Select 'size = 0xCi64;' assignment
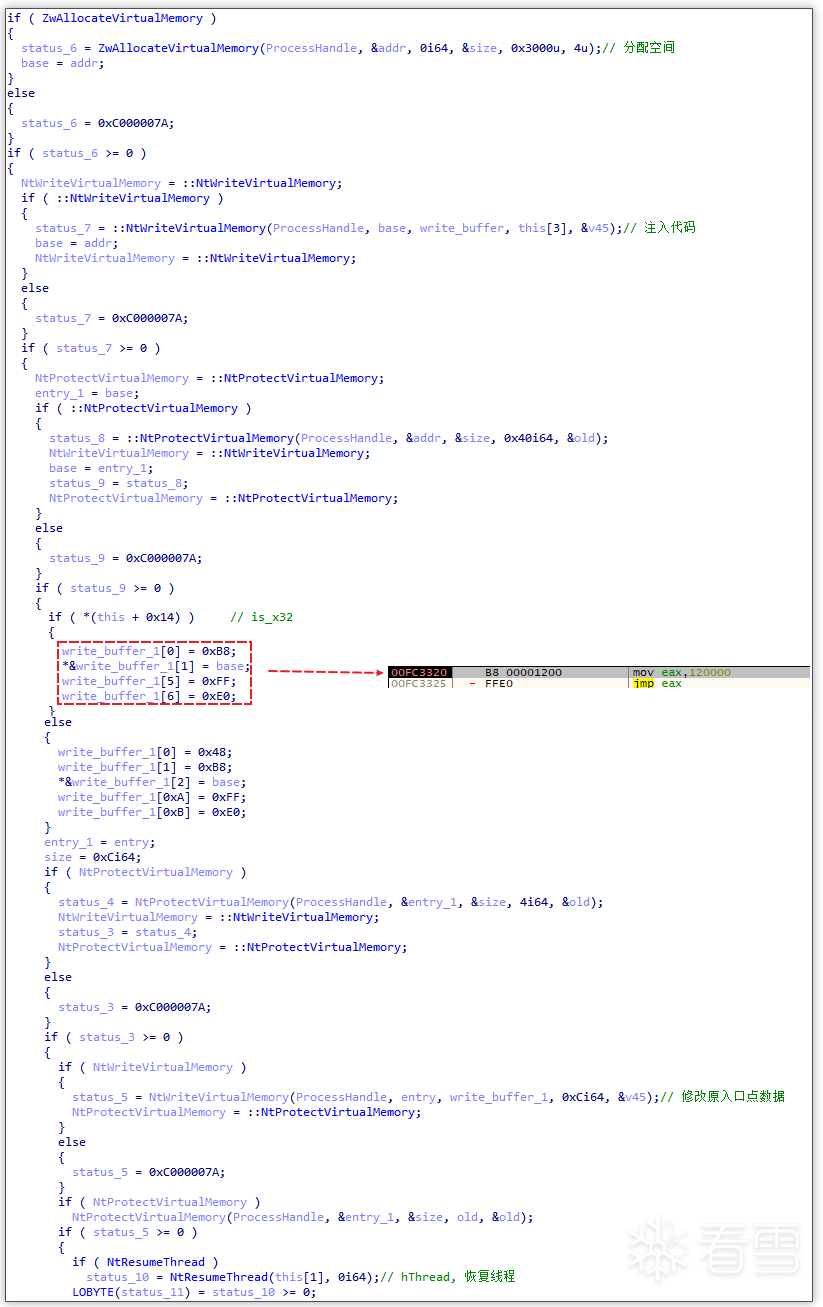The height and width of the screenshot is (1307, 823). click(x=93, y=857)
